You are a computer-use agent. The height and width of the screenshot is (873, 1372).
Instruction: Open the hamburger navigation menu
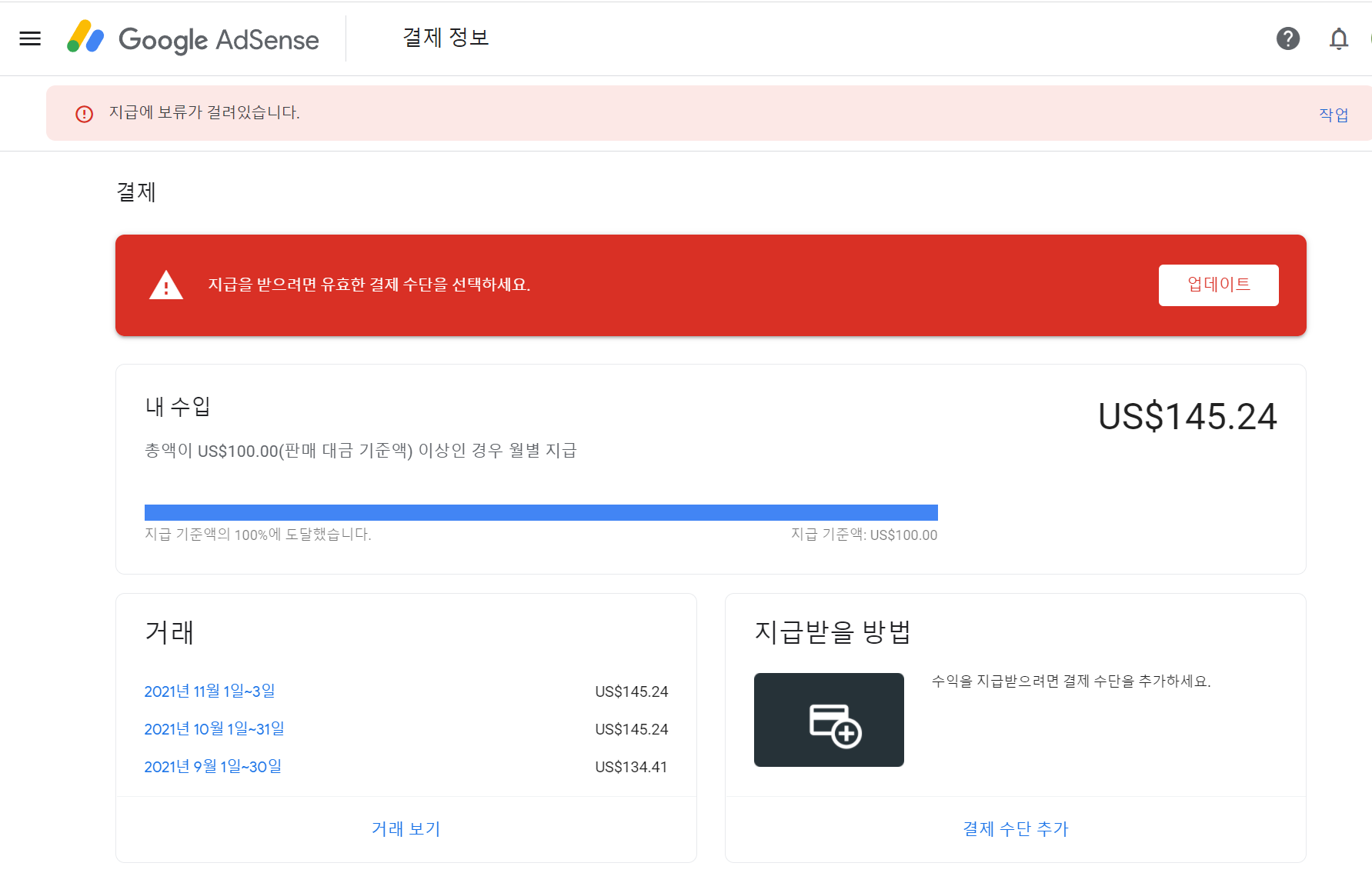[30, 38]
